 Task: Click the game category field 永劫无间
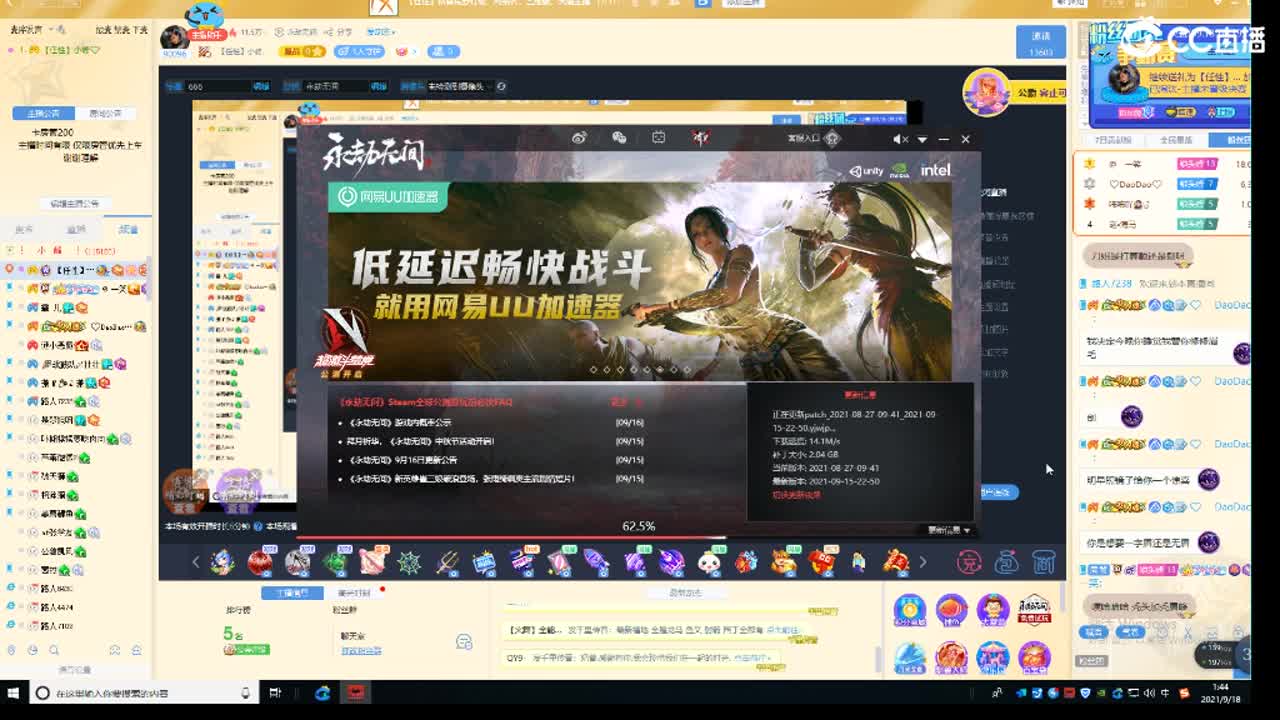coord(343,86)
